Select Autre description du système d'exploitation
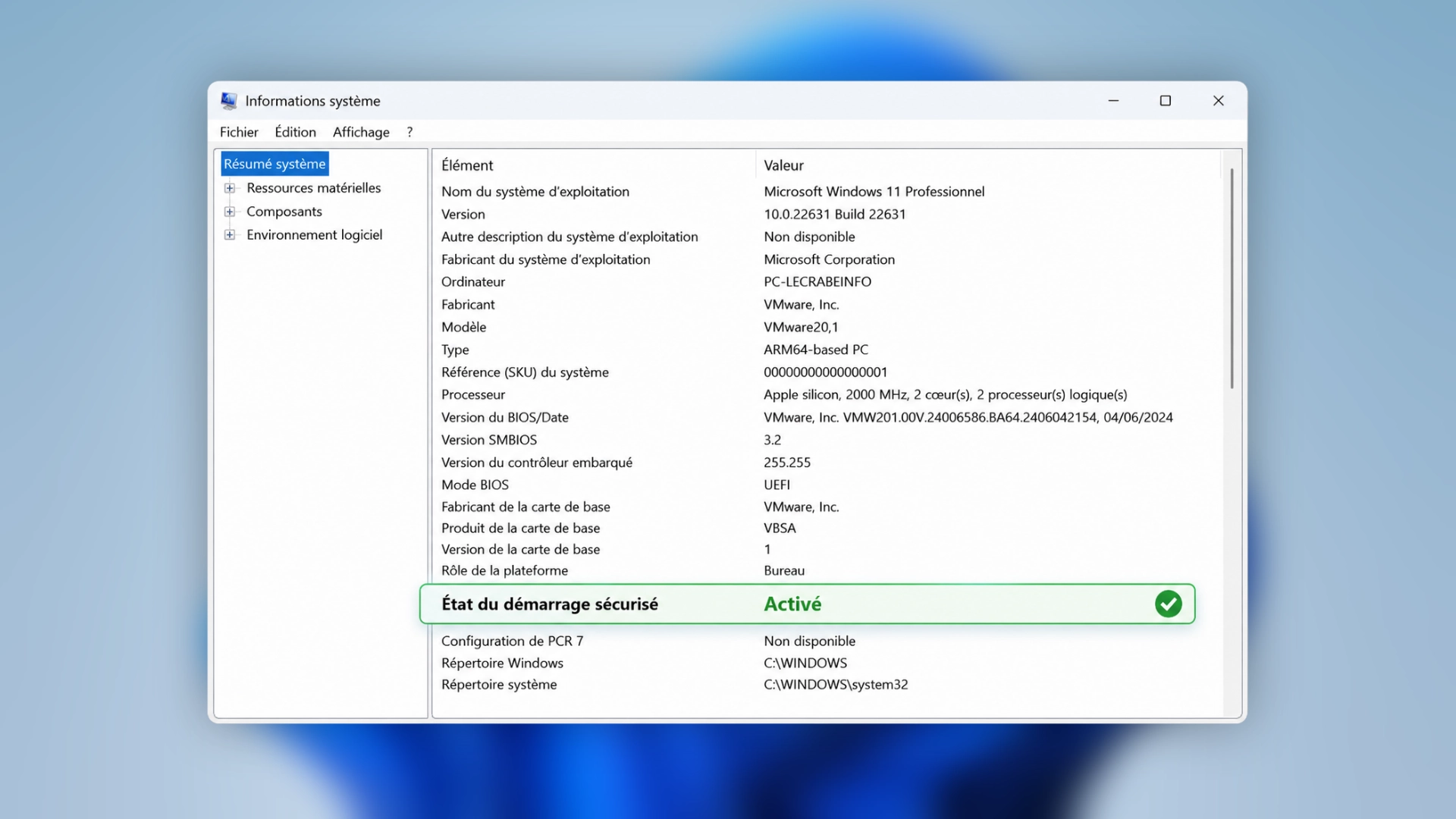1456x819 pixels. [570, 237]
